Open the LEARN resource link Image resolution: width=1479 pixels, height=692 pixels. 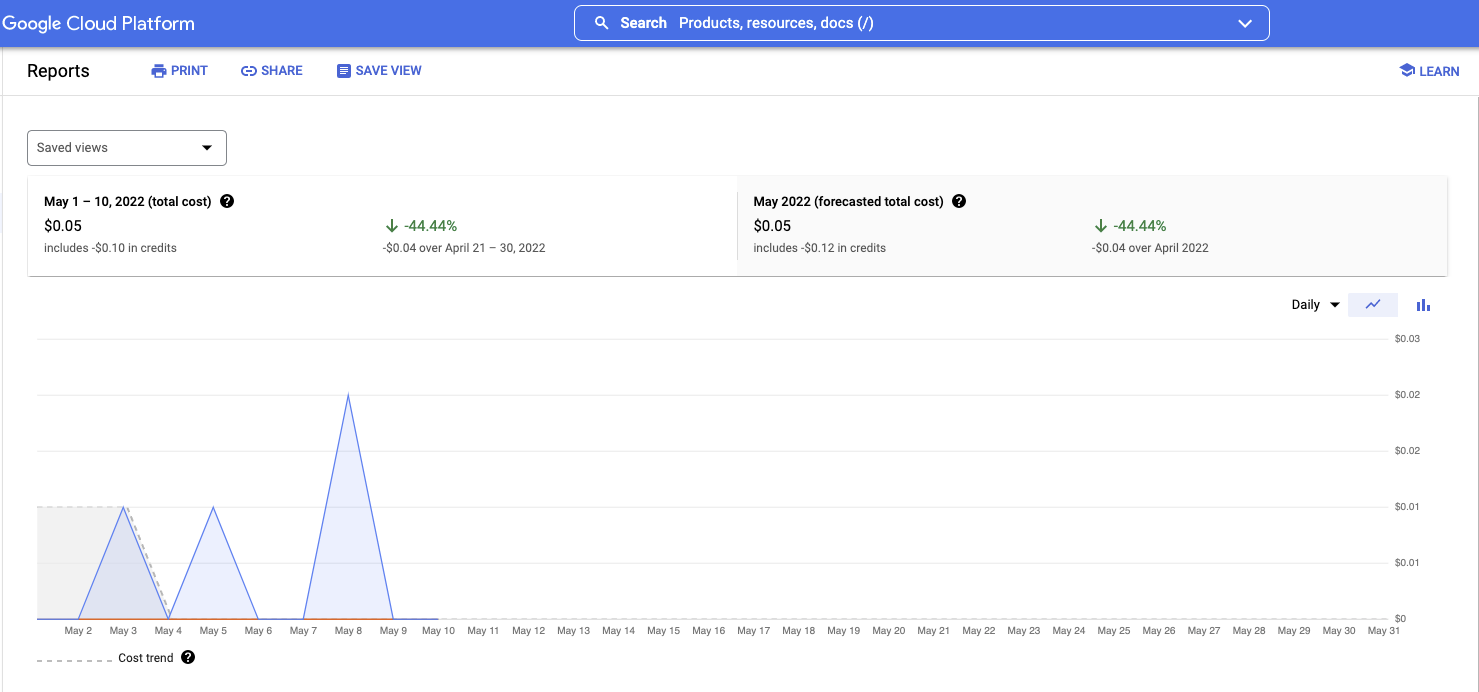pos(1437,70)
